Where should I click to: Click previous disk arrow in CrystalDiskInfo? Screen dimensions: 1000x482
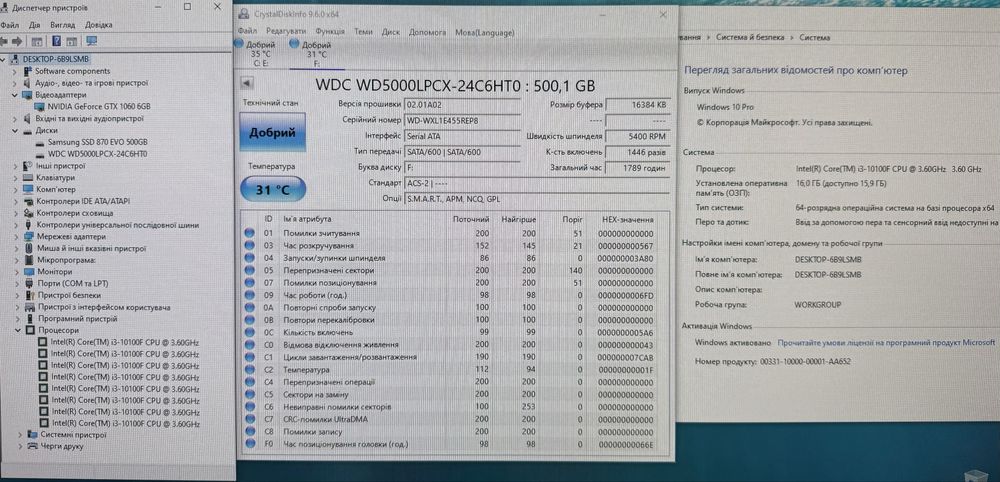click(x=247, y=84)
